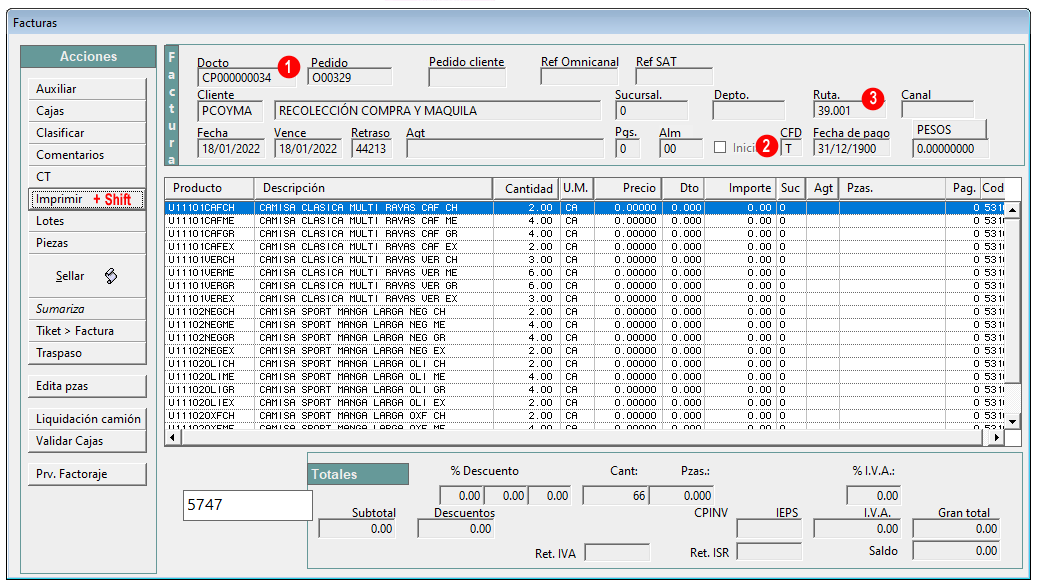Click the Pedido cliente input field
1038x586 pixels.
(x=467, y=77)
